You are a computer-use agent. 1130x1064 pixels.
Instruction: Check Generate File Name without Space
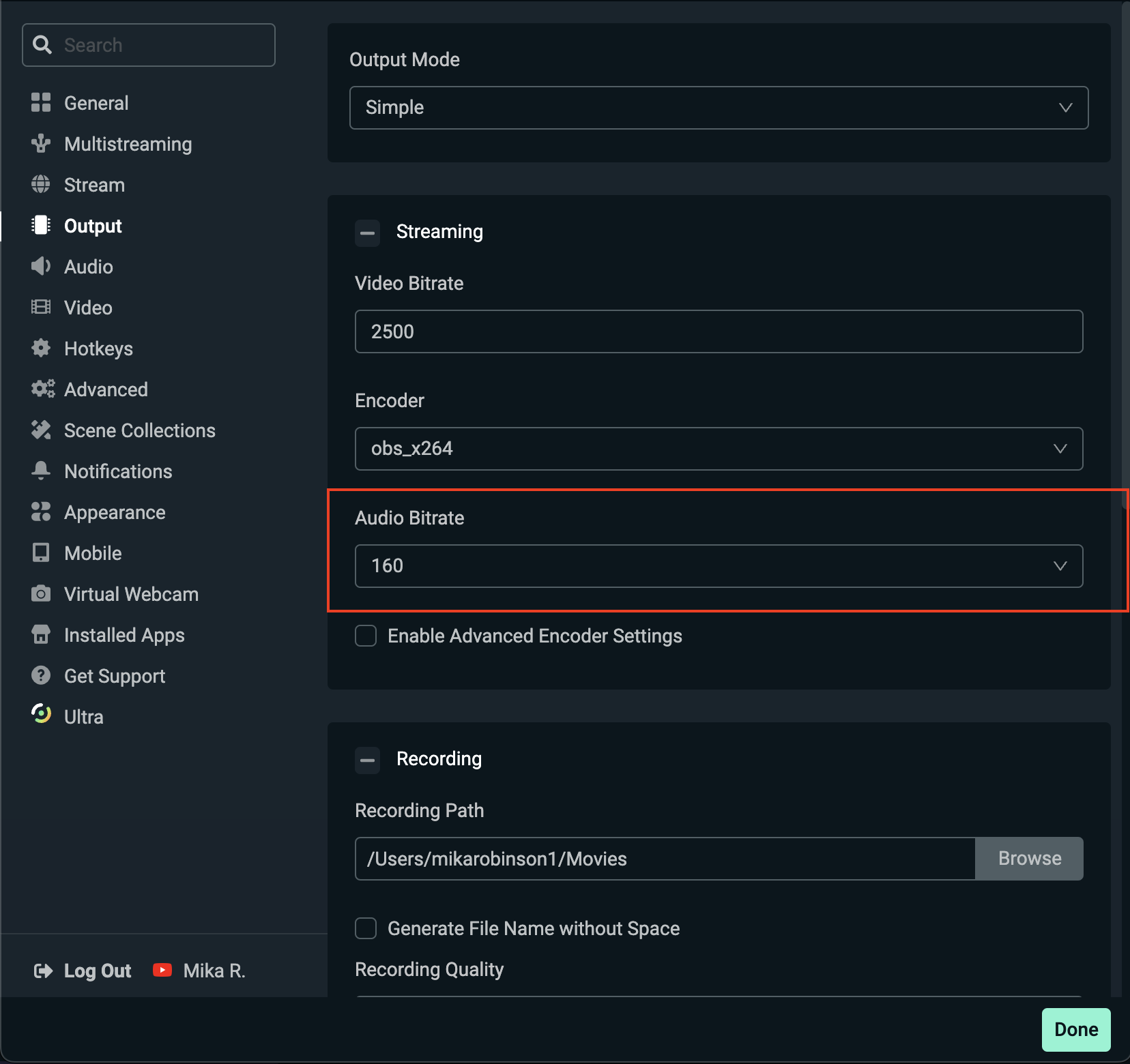pyautogui.click(x=366, y=928)
